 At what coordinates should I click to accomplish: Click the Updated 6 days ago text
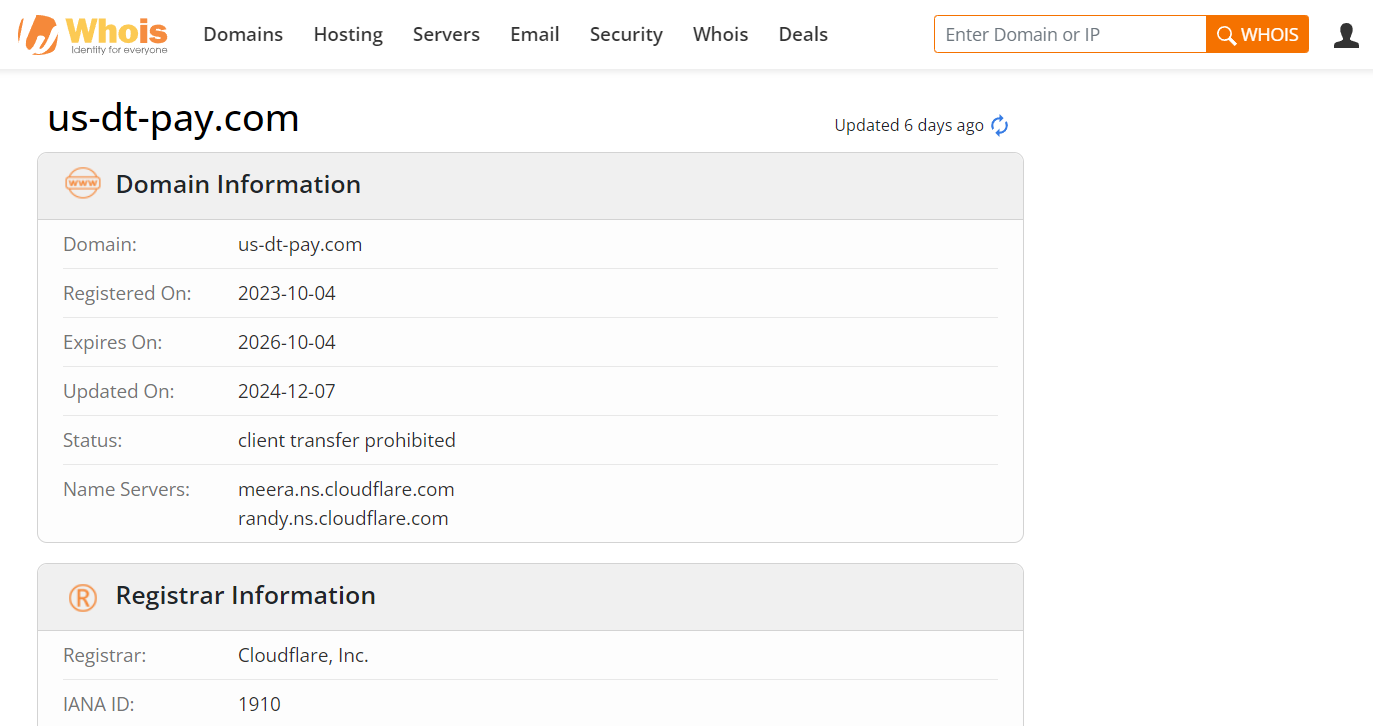[909, 125]
